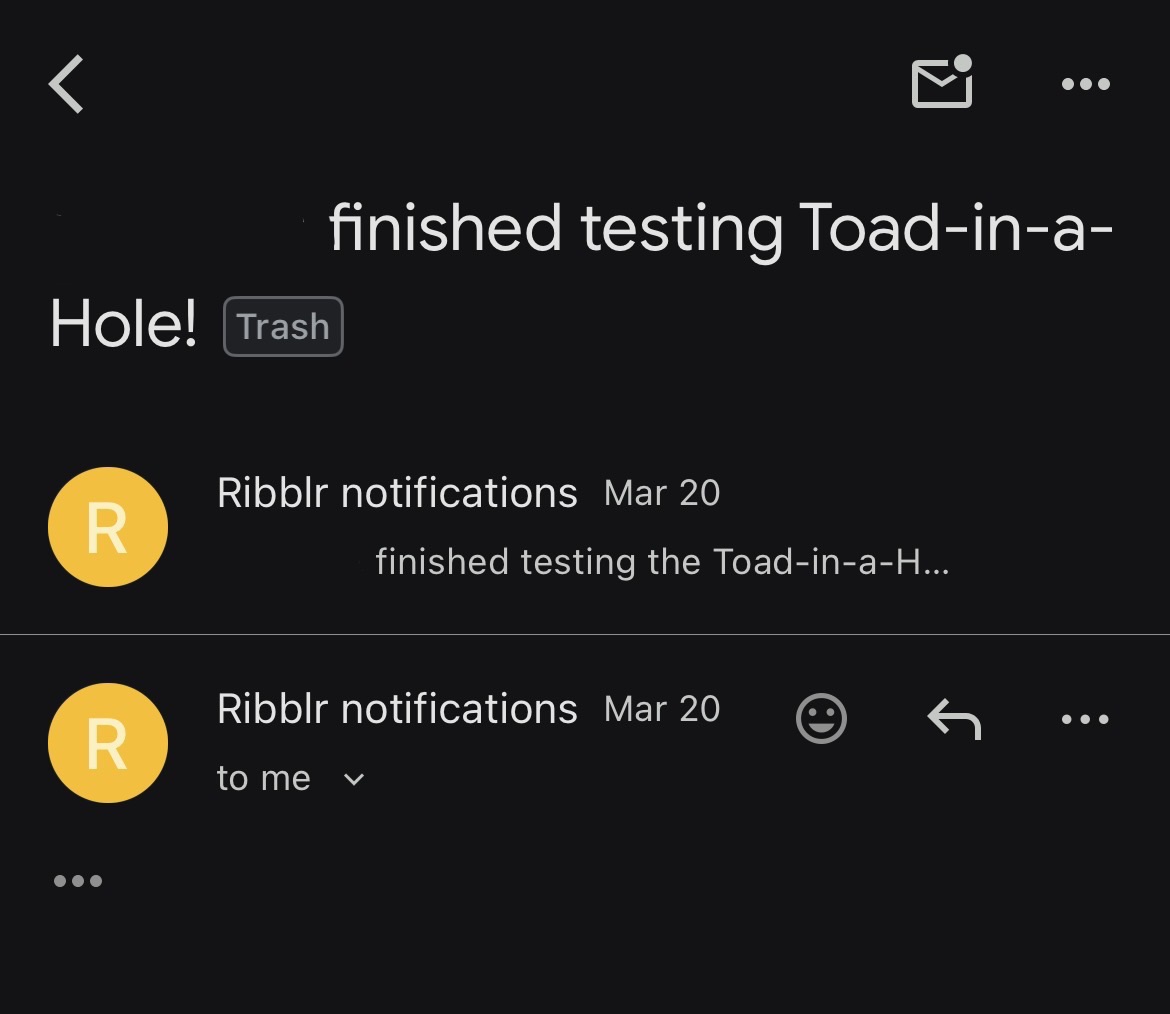
Task: Expand the collapsed 'finished testing the Toad-in-a-H…' snippet
Action: (x=661, y=562)
